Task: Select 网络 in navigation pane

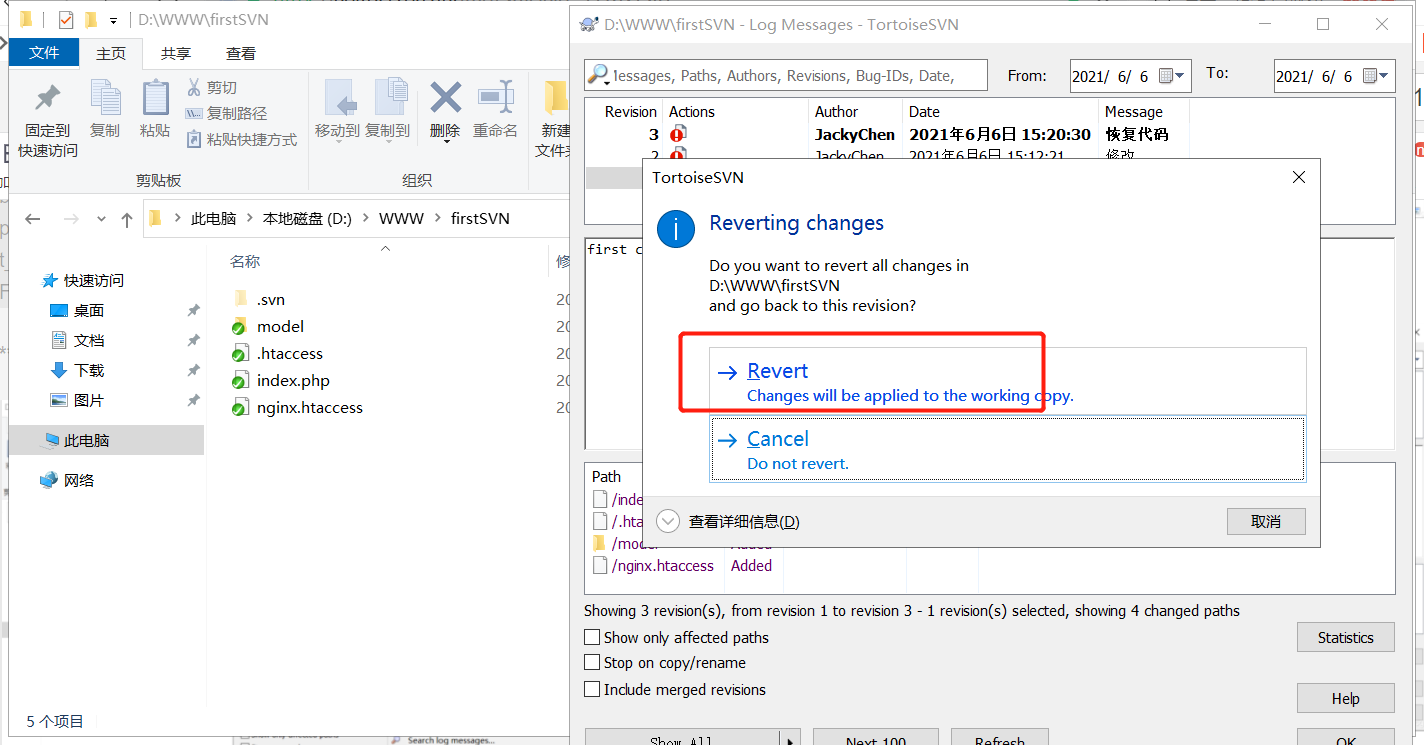Action: tap(79, 481)
